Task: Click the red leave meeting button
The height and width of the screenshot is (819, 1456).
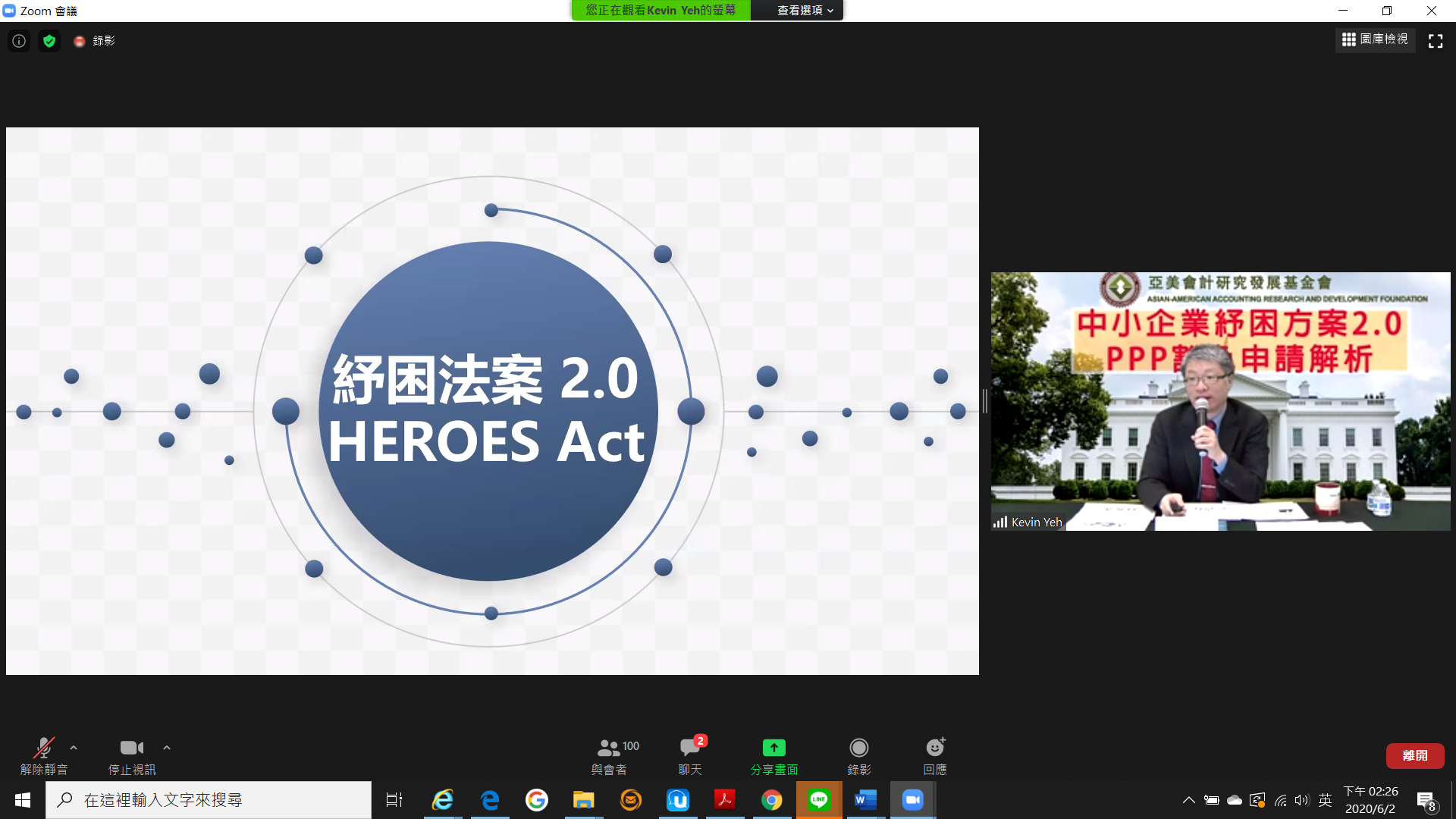Action: coord(1415,755)
